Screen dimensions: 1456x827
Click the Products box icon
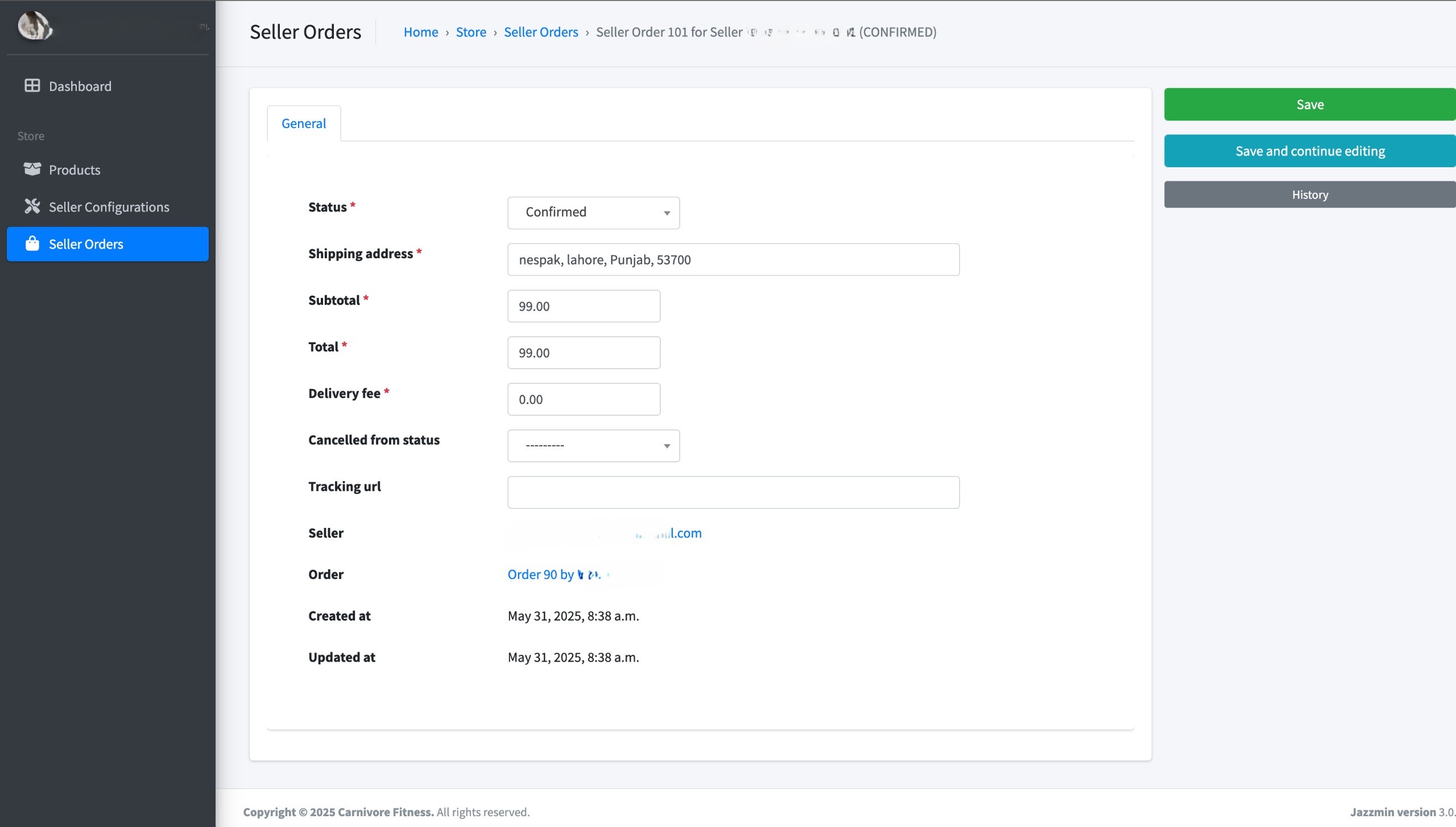pos(32,169)
